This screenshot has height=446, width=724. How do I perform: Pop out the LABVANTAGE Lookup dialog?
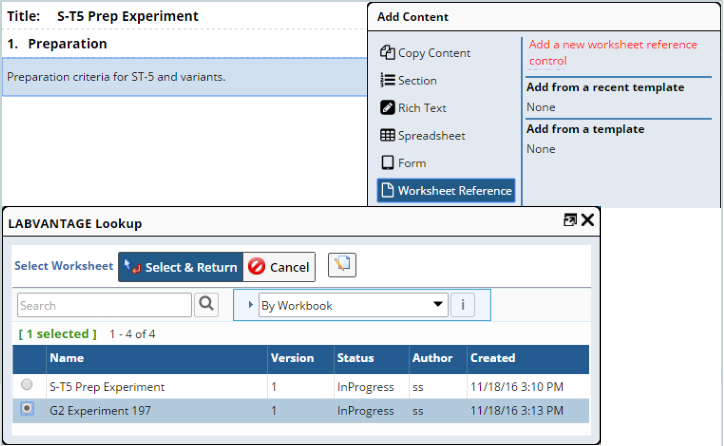coord(570,220)
